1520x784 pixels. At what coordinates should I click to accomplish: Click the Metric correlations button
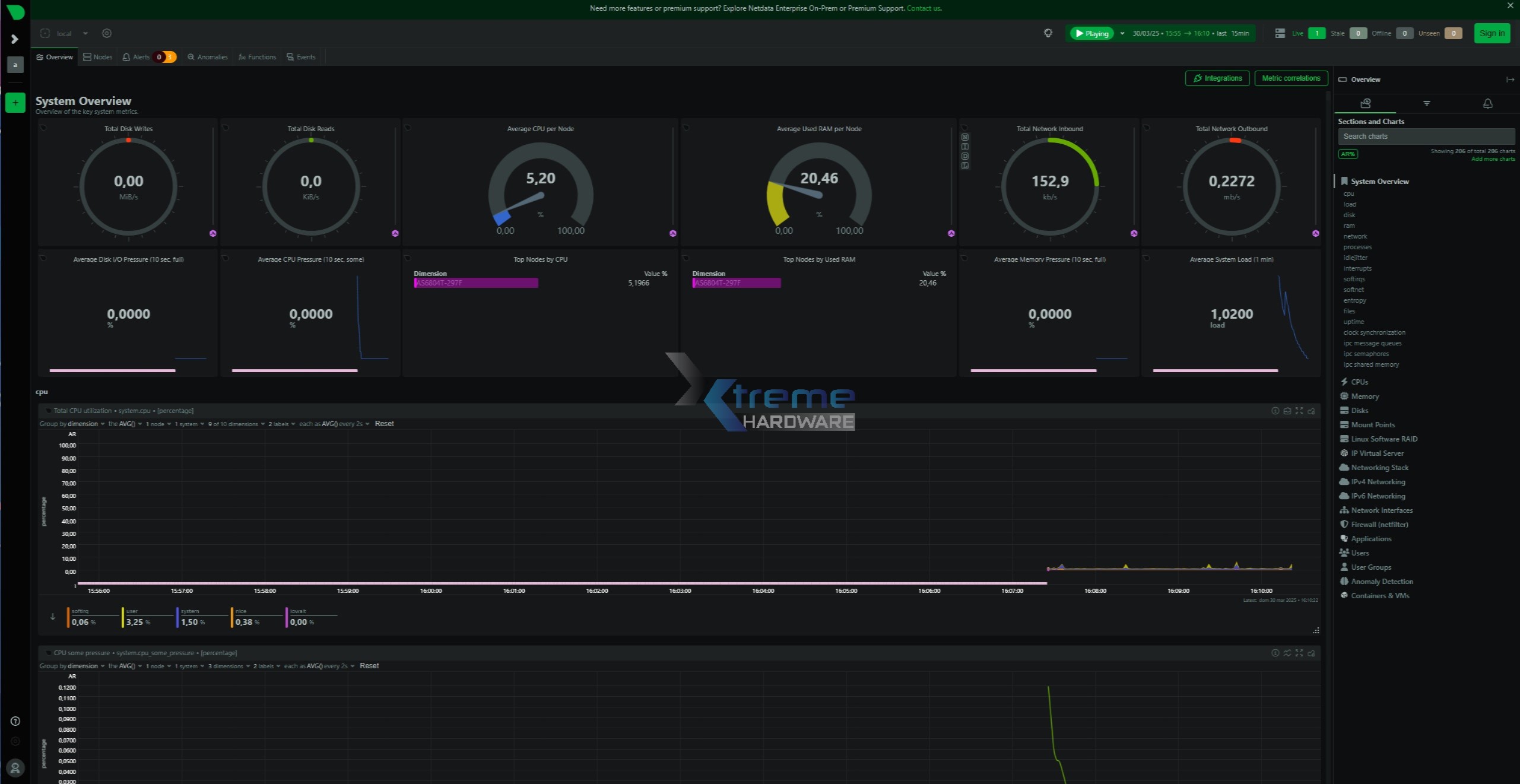pyautogui.click(x=1291, y=78)
